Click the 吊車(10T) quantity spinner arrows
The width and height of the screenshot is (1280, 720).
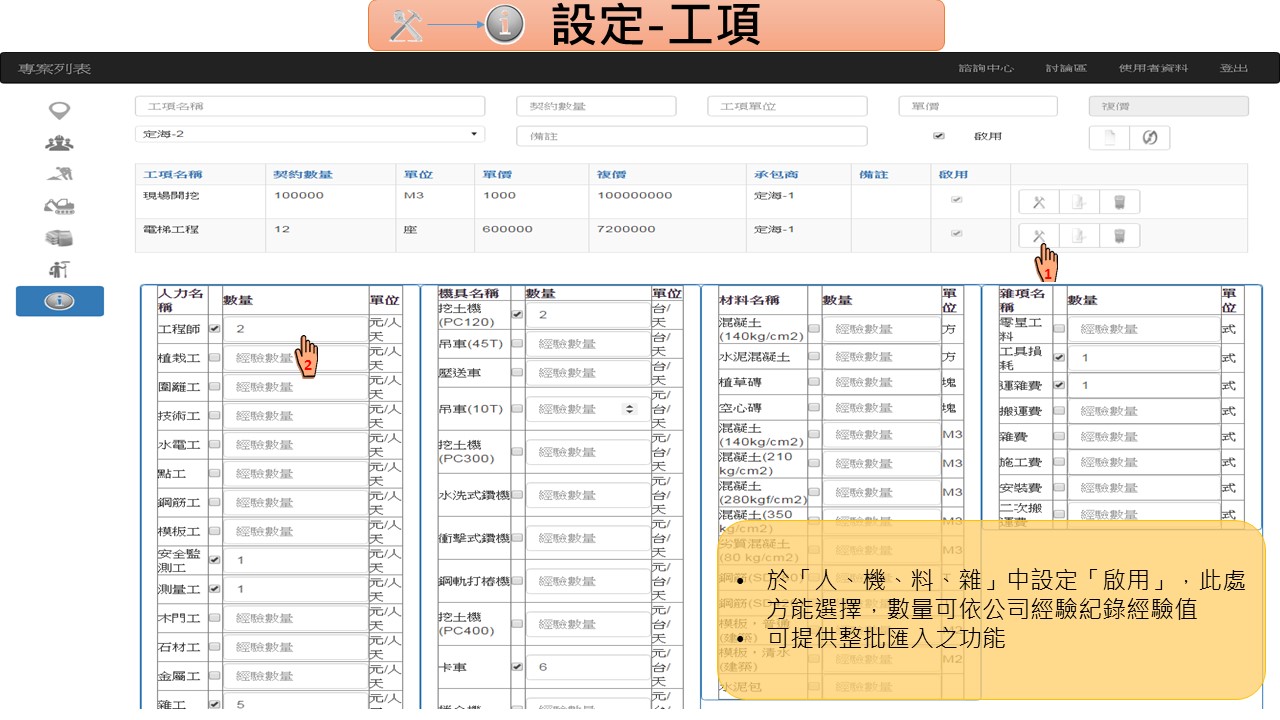pos(629,409)
